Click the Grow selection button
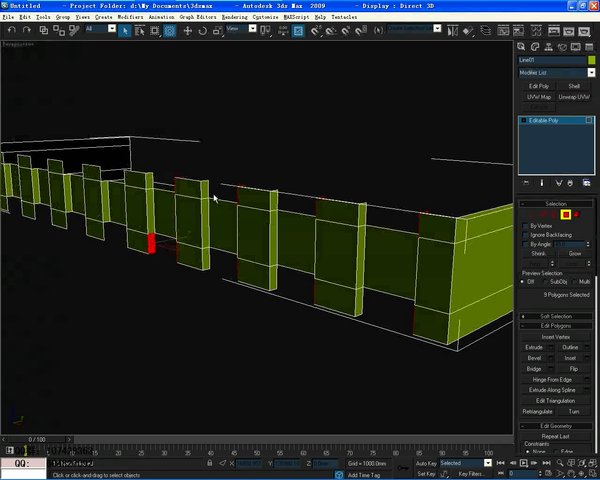This screenshot has height=480, width=600. (574, 253)
